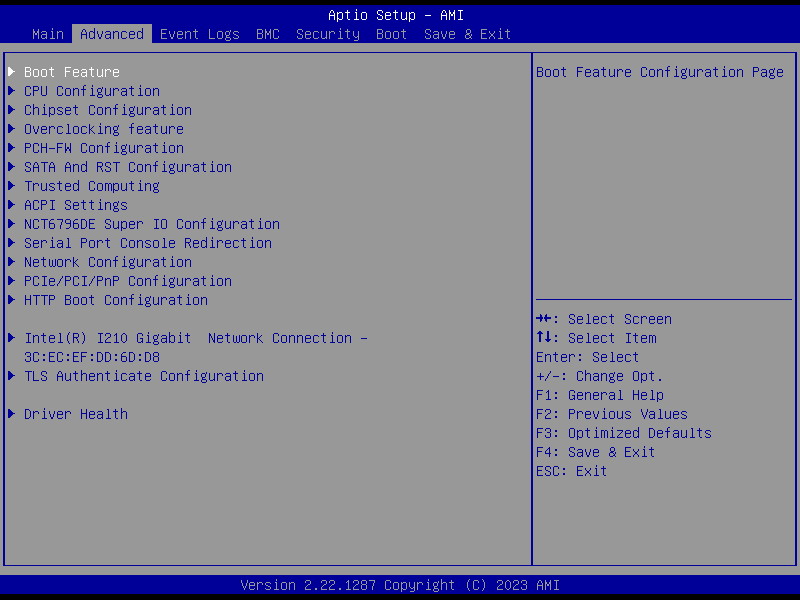
Task: Click the arrow next to Overclocking feature
Action: (x=12, y=129)
